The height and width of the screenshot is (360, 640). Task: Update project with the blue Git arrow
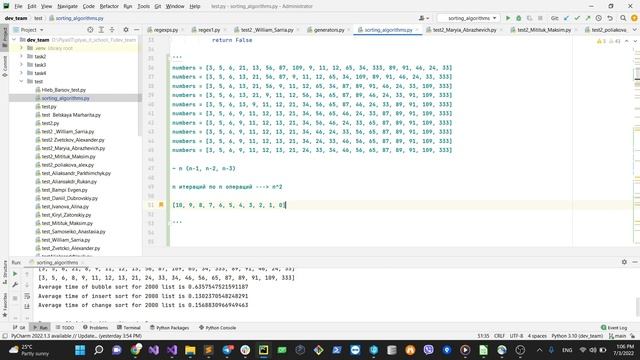coord(567,18)
